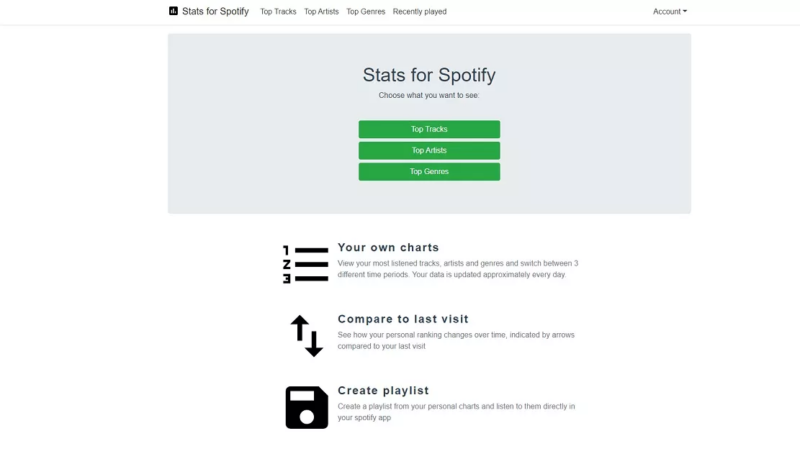Open the Account dropdown menu
The image size is (800, 454).
[x=669, y=11]
